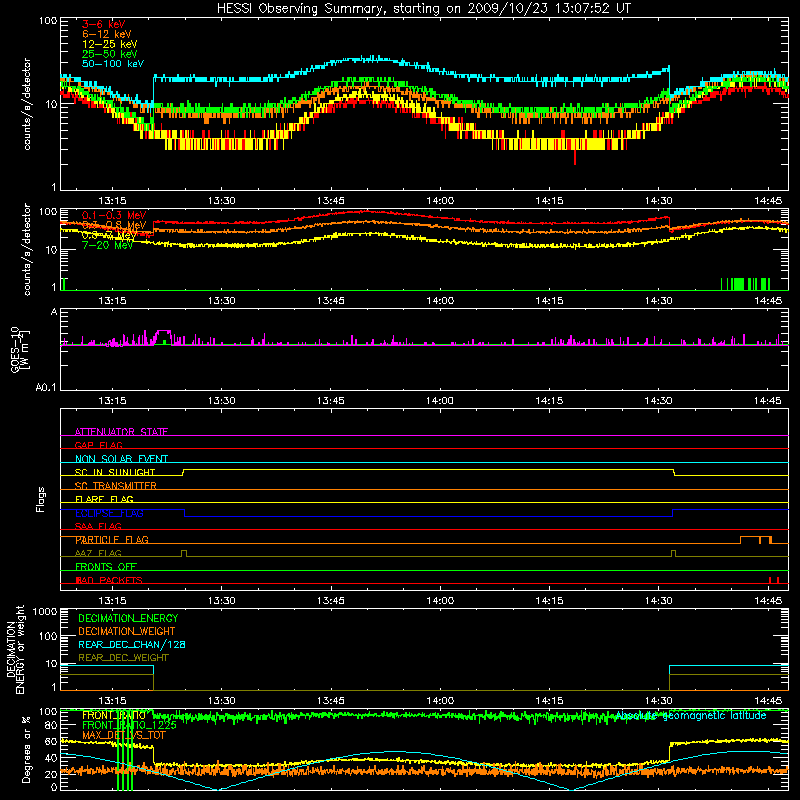Click the 25-50 keV legend label
Viewport: 800px width, 800px height.
coord(109,54)
